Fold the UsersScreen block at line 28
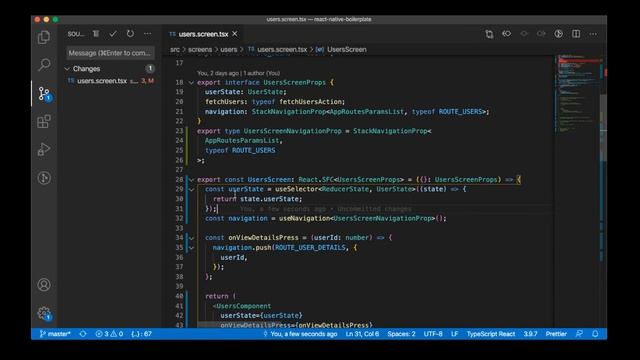The height and width of the screenshot is (360, 640). (x=191, y=180)
